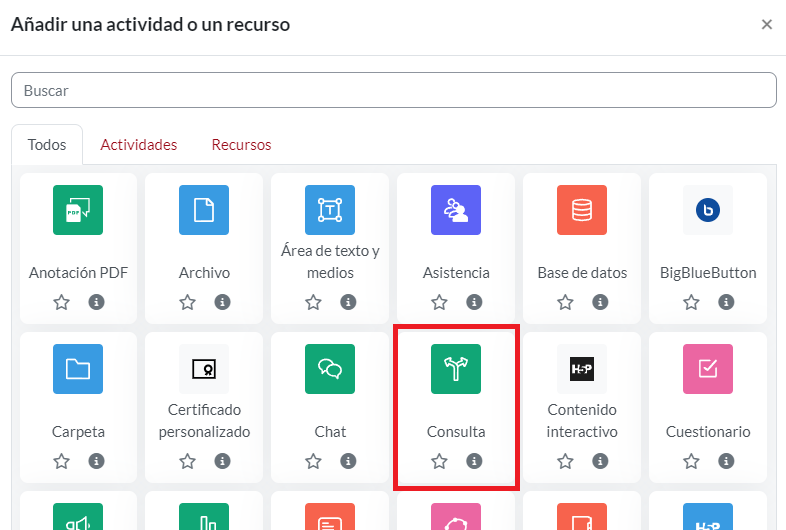Star Contenido interactivo as favorite

click(565, 461)
